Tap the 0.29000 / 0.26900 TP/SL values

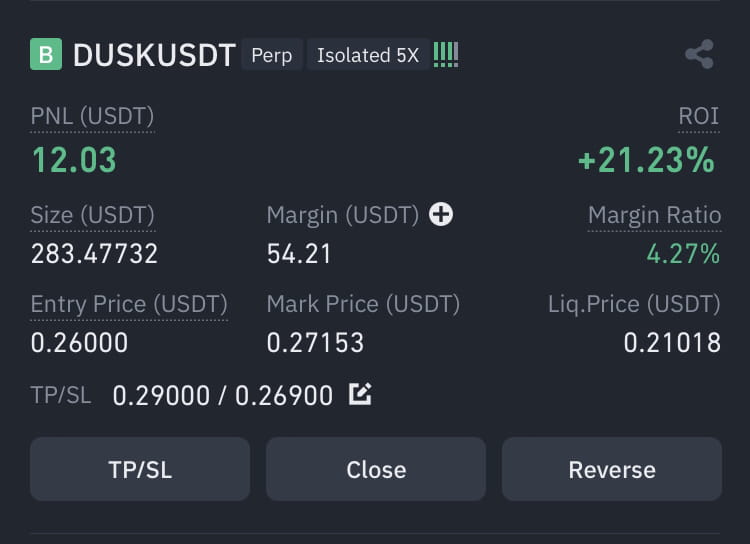222,395
